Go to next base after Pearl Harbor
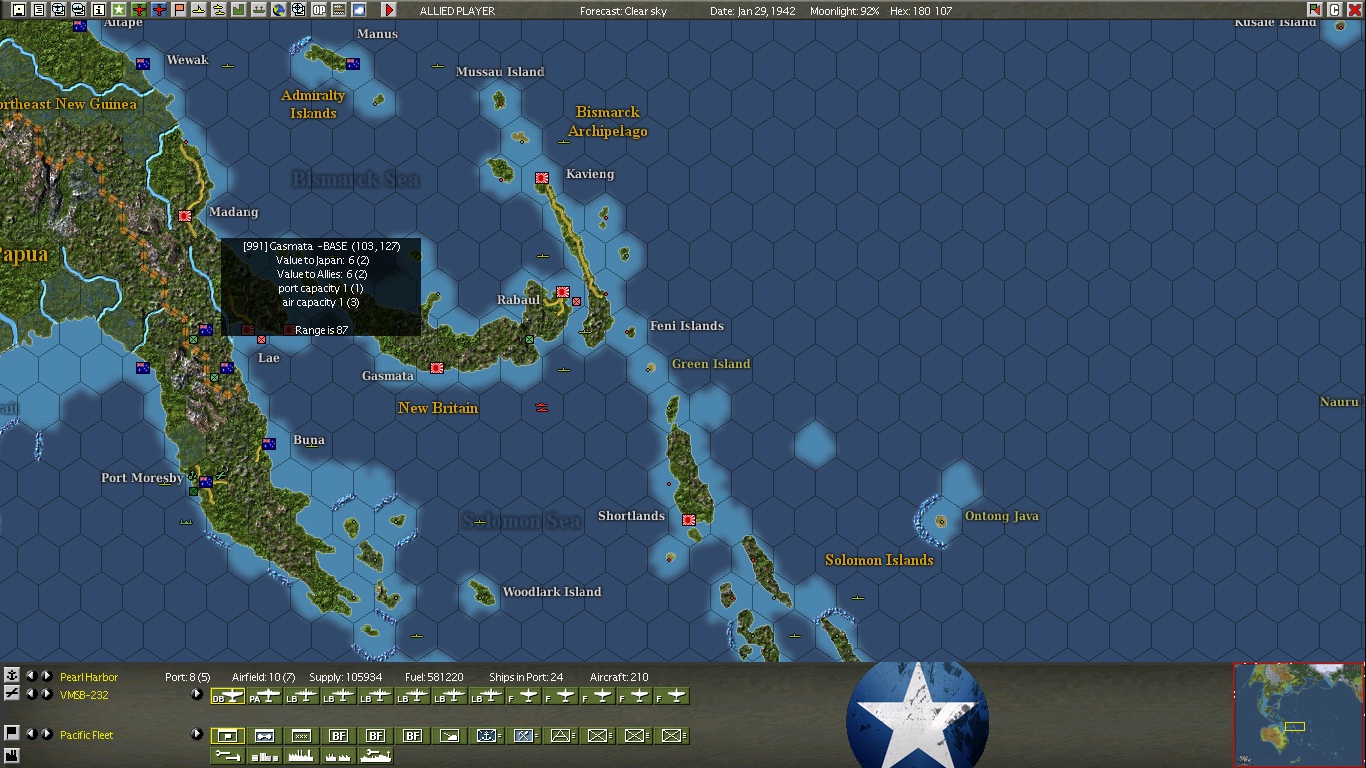This screenshot has height=768, width=1366. (x=46, y=676)
